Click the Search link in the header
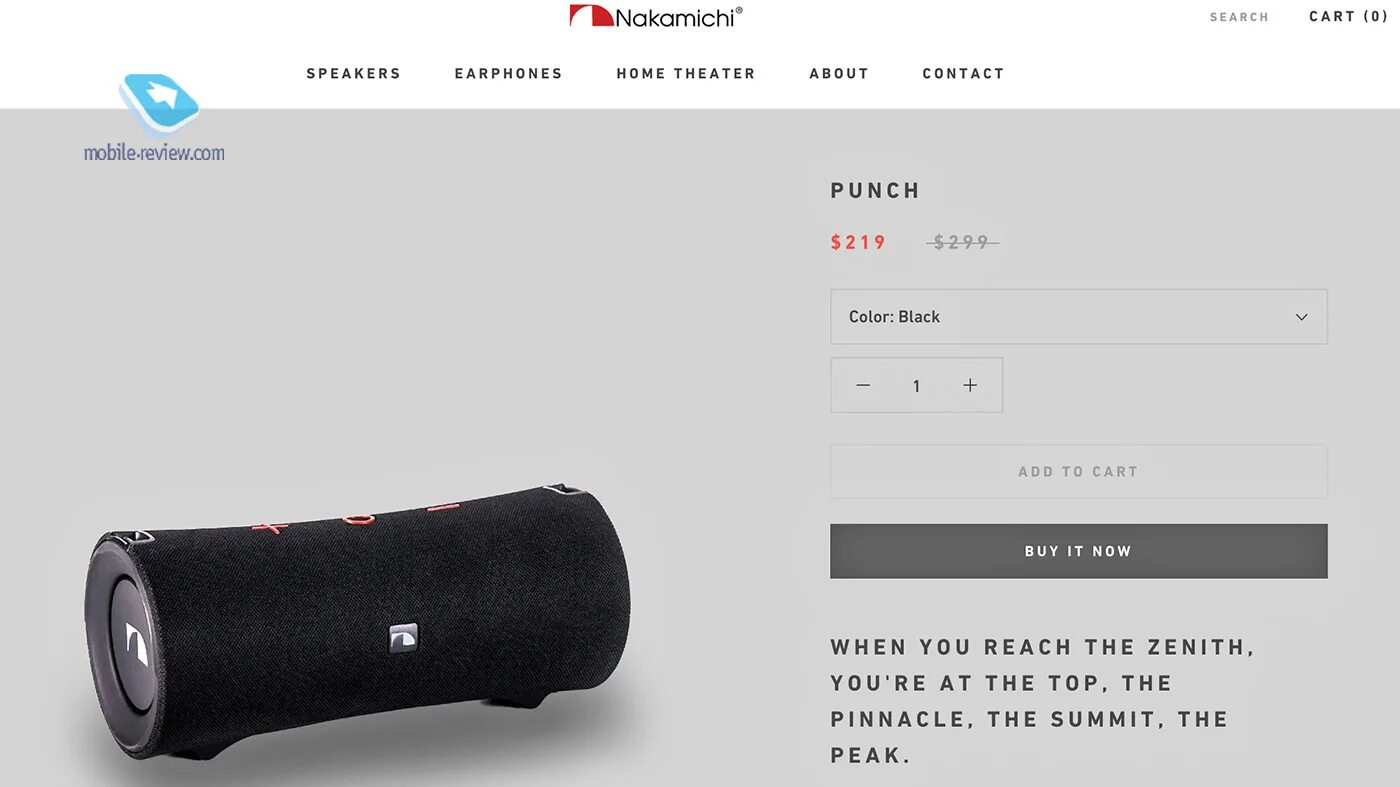Image resolution: width=1400 pixels, height=787 pixels. pos(1239,17)
